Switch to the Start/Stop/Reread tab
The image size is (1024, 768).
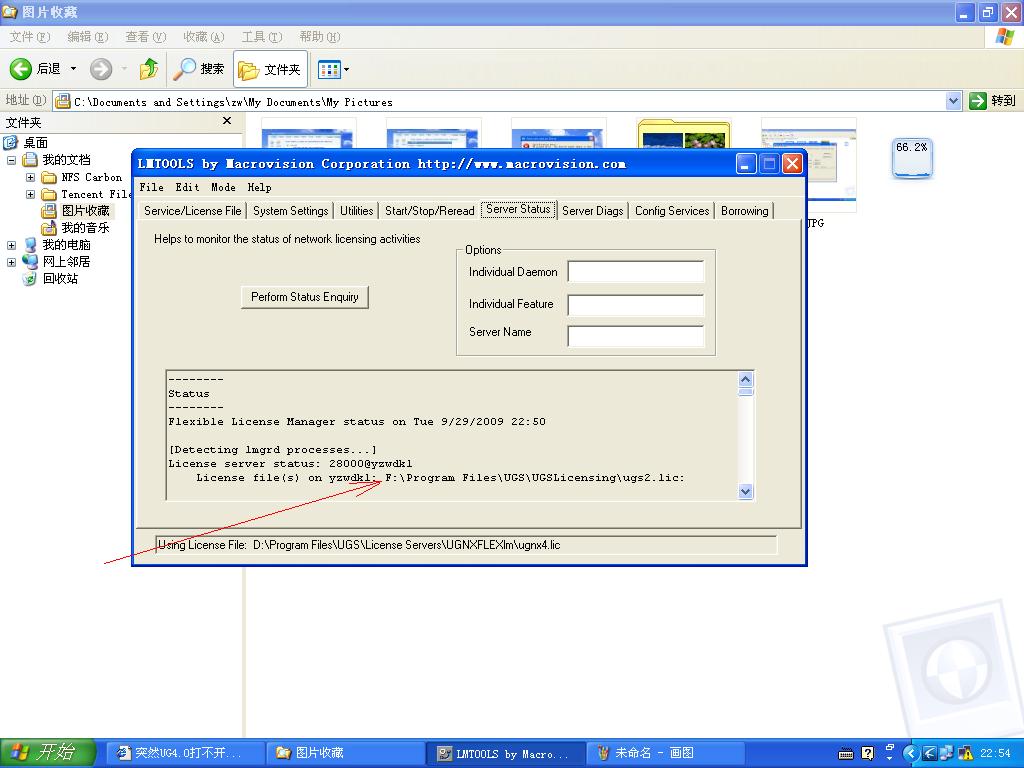click(430, 210)
